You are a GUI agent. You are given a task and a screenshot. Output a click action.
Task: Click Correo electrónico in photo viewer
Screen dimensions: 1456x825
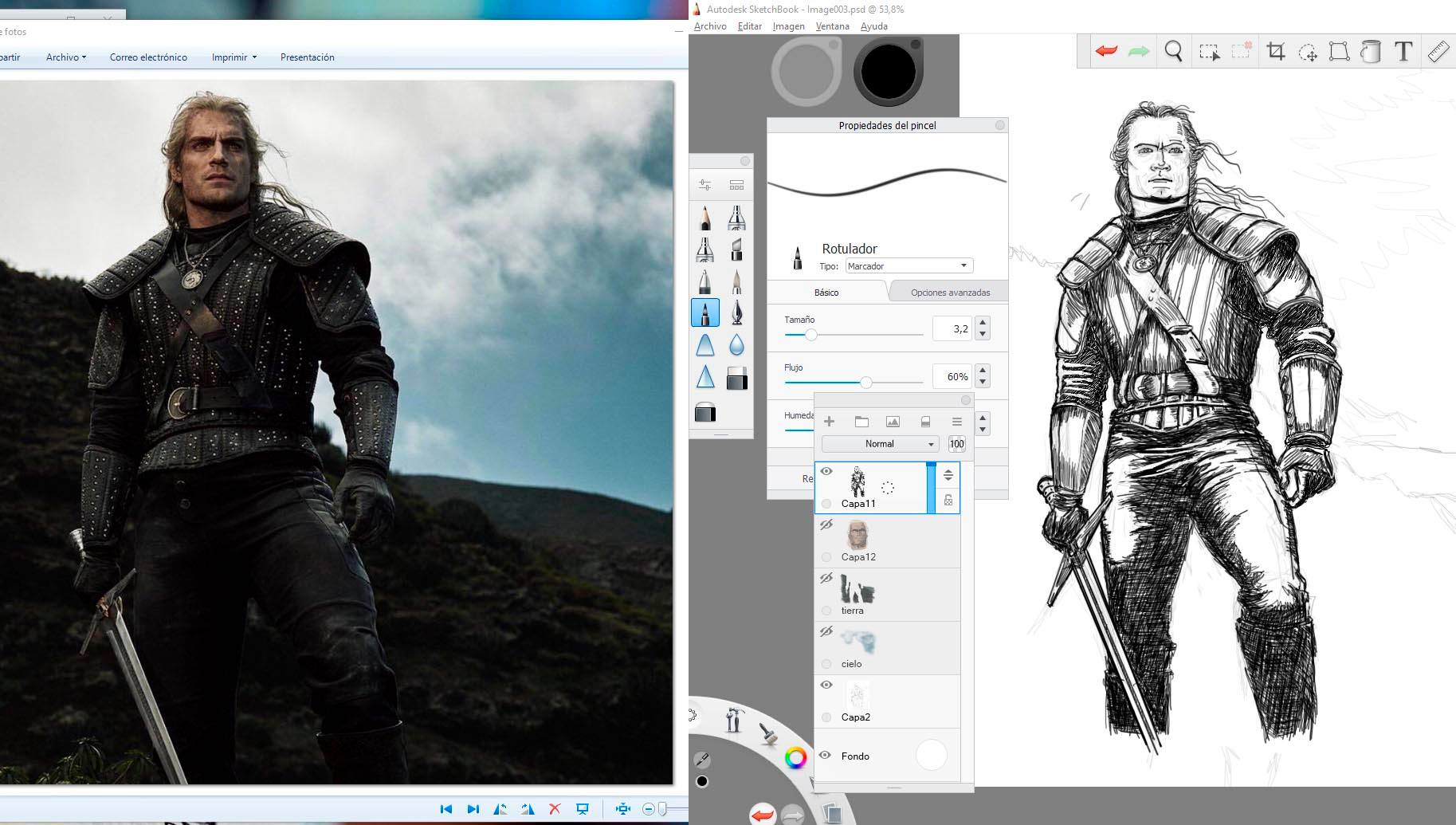148,57
